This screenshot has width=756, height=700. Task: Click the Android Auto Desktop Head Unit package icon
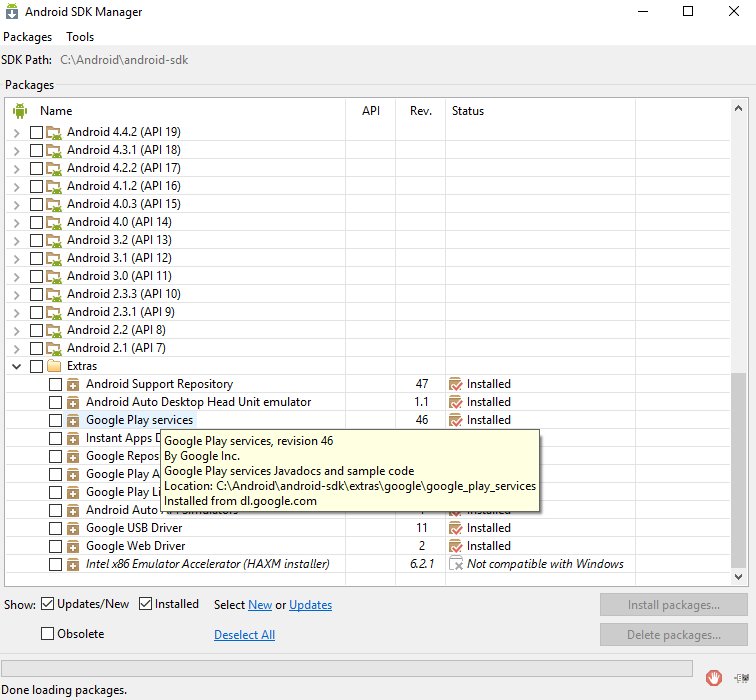pos(73,402)
